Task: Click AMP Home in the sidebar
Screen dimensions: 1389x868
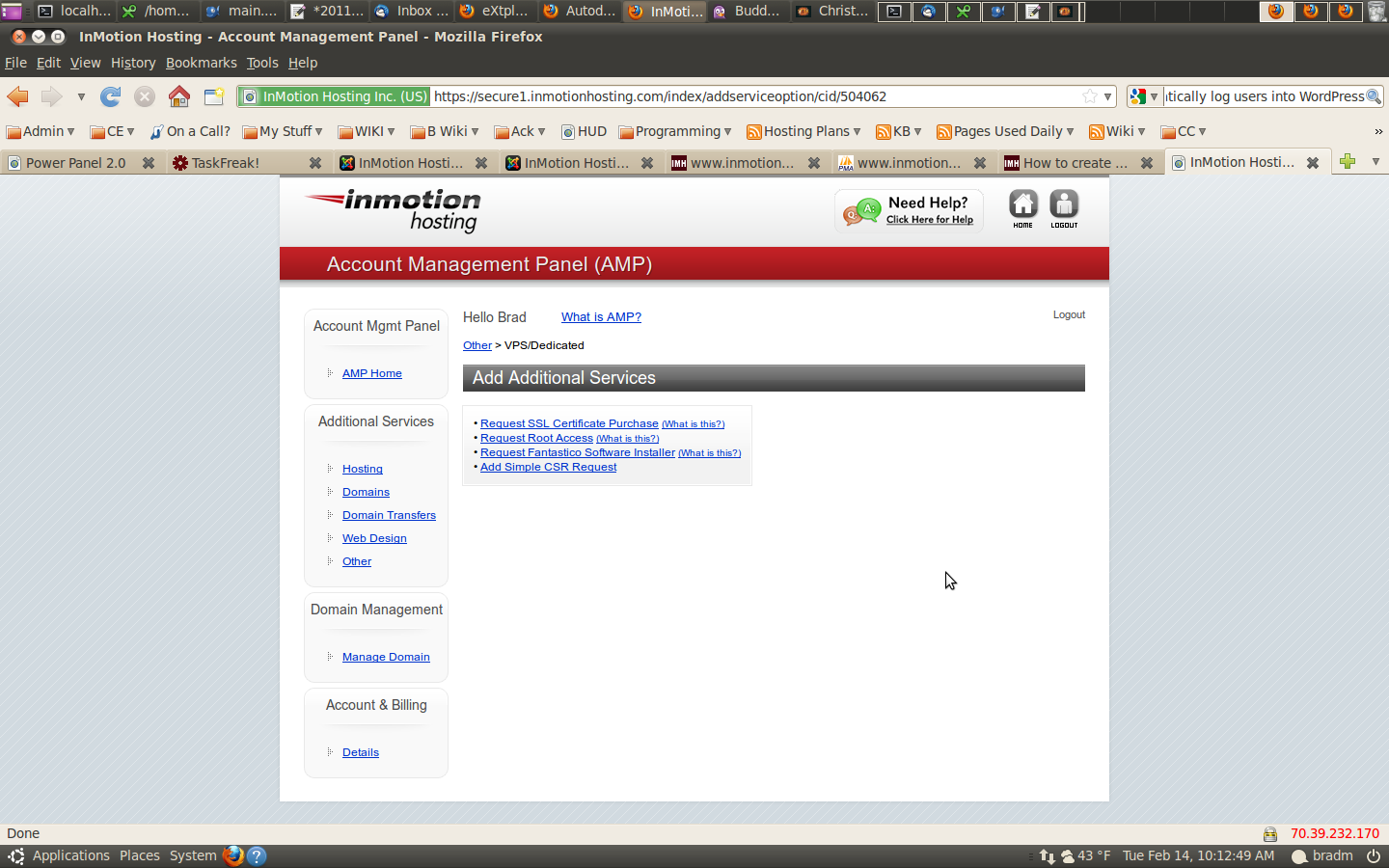Action: tap(372, 373)
